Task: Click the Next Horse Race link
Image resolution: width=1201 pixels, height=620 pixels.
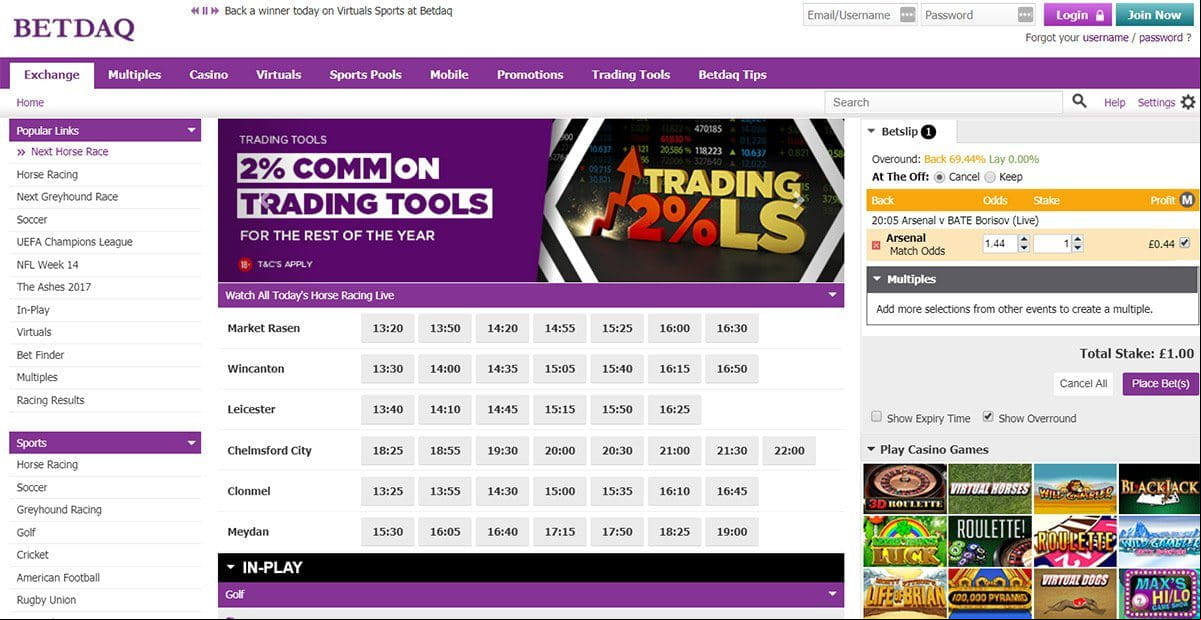Action: 69,152
